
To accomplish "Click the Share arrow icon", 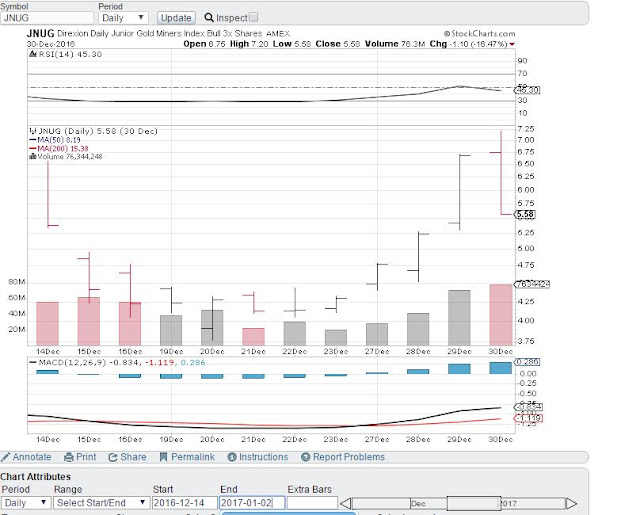I will [x=113, y=457].
